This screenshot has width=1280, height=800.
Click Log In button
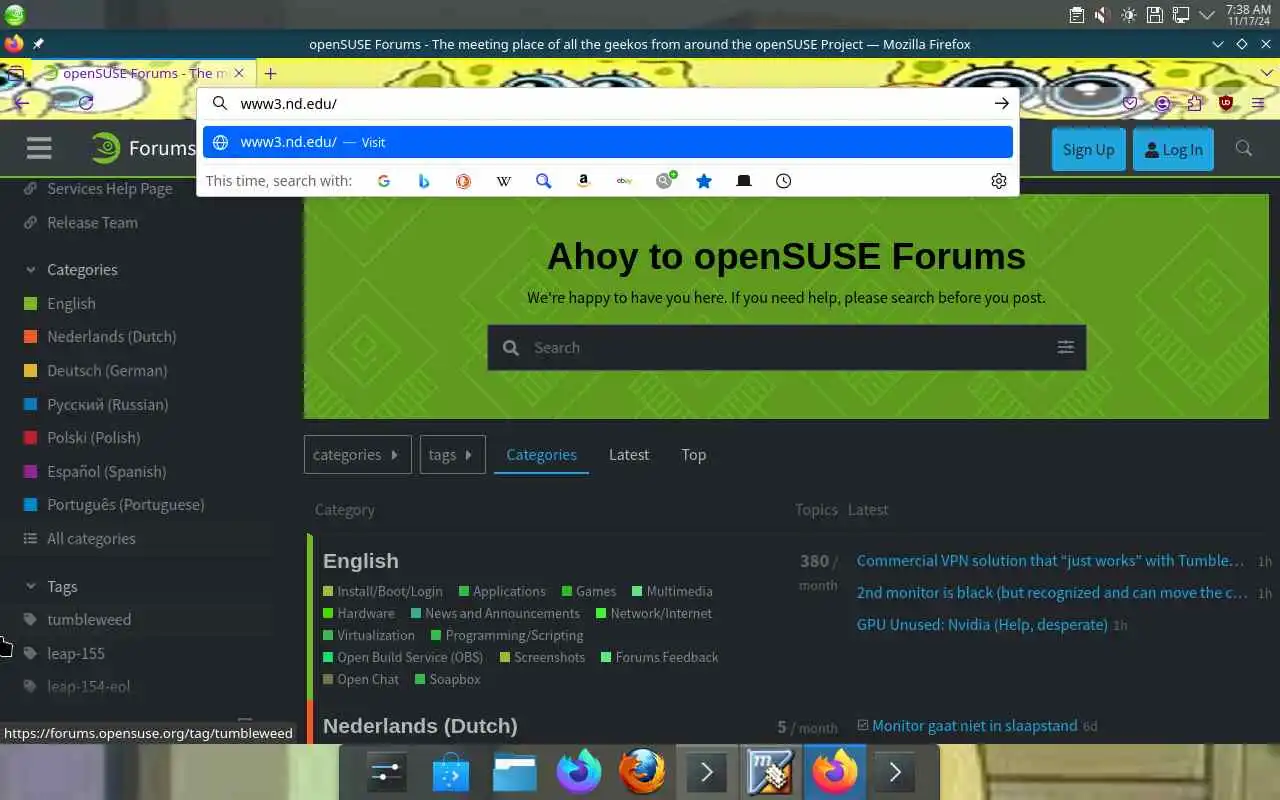(x=1173, y=149)
